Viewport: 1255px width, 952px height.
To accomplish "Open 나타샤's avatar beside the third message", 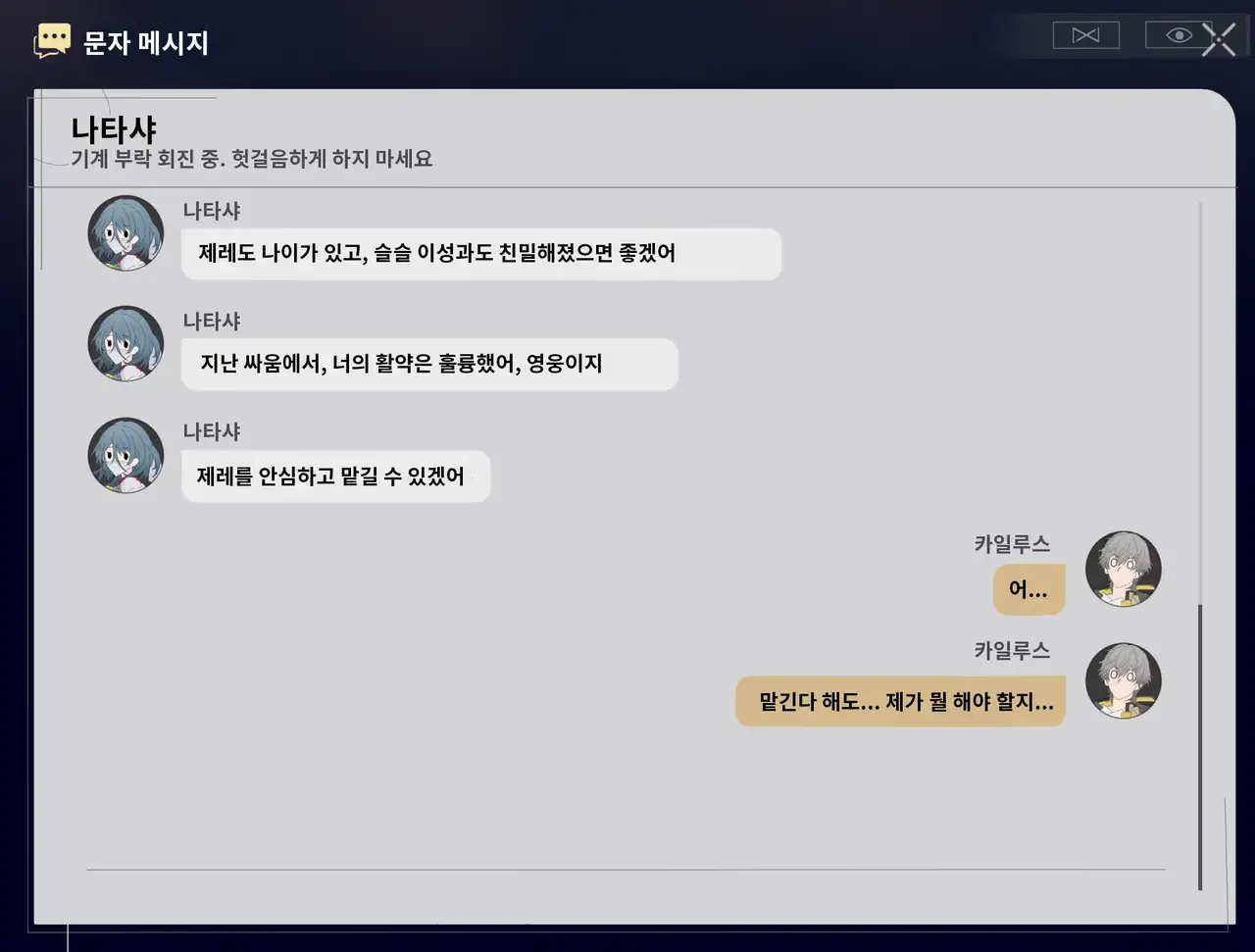I will click(x=125, y=455).
